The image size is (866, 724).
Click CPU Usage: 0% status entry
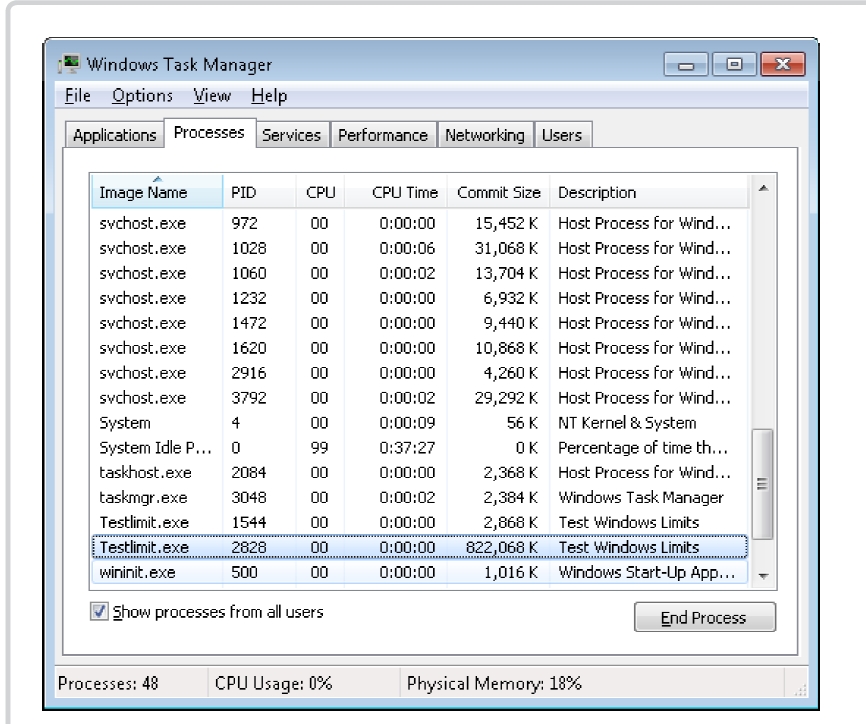pyautogui.click(x=273, y=683)
